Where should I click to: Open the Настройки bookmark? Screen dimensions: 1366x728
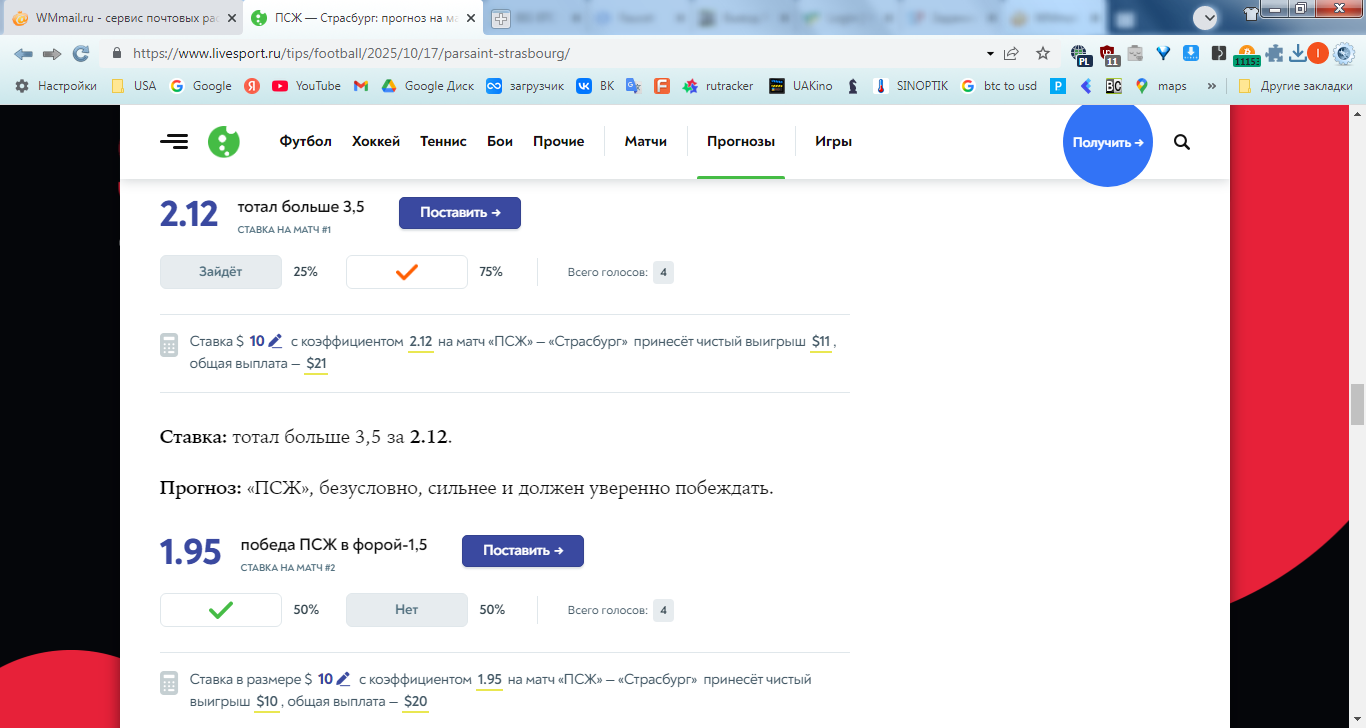tap(56, 86)
